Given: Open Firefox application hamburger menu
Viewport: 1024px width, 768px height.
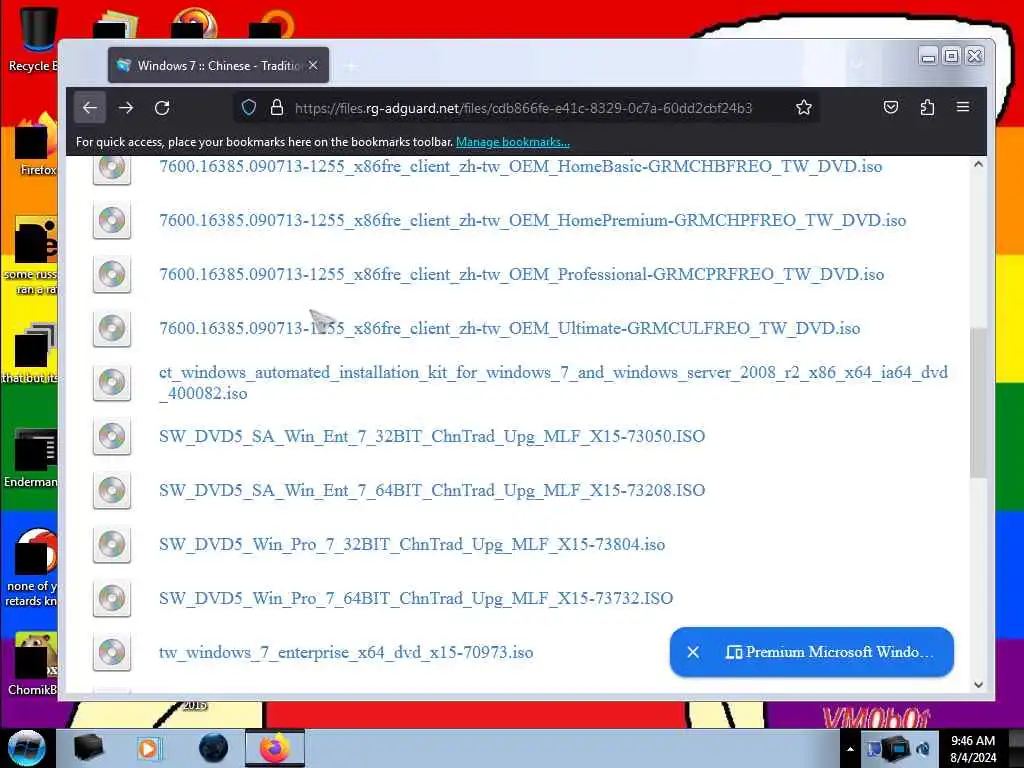Looking at the screenshot, I should coord(963,107).
